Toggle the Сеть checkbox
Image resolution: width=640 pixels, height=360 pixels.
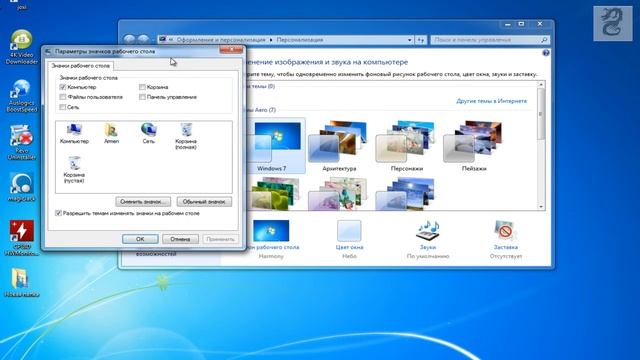pyautogui.click(x=62, y=107)
